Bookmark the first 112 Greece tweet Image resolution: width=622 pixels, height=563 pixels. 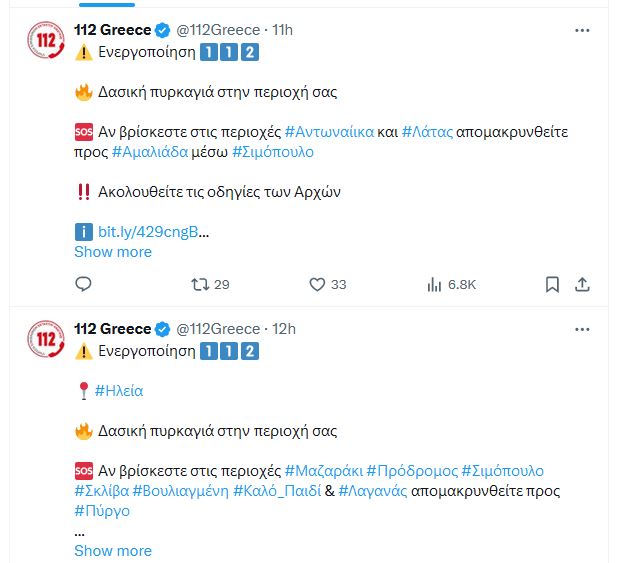tap(552, 285)
